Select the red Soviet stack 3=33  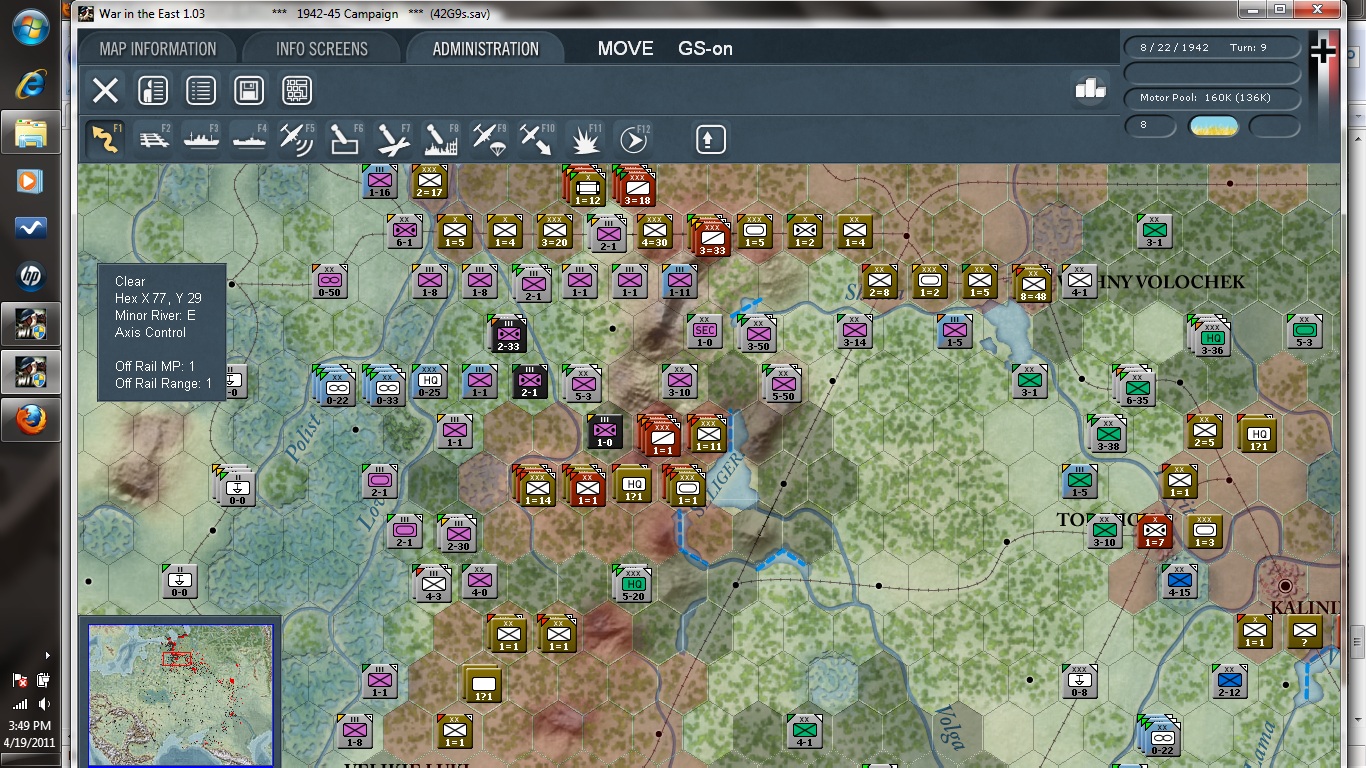(710, 235)
